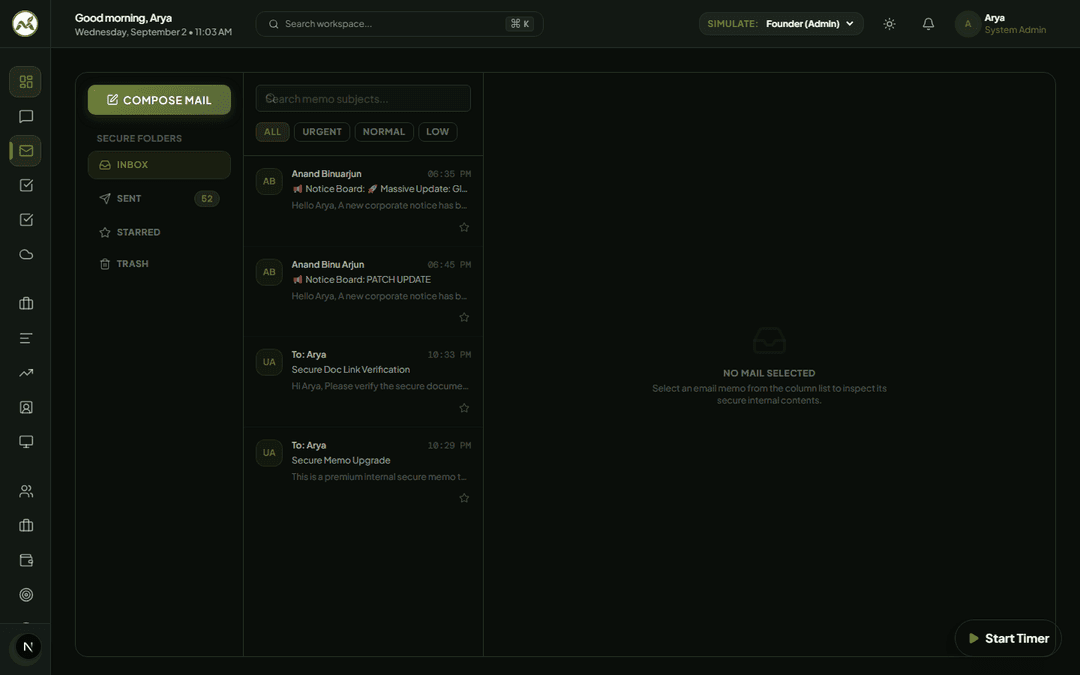The width and height of the screenshot is (1080, 675).
Task: Filter mails by URGENT
Action: coord(322,132)
